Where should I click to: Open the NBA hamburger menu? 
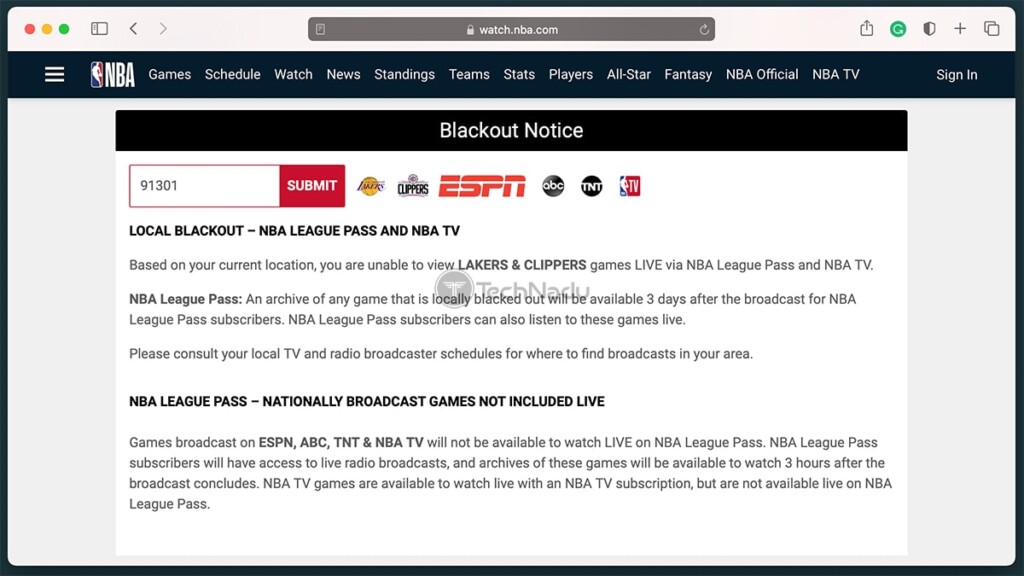coord(54,74)
